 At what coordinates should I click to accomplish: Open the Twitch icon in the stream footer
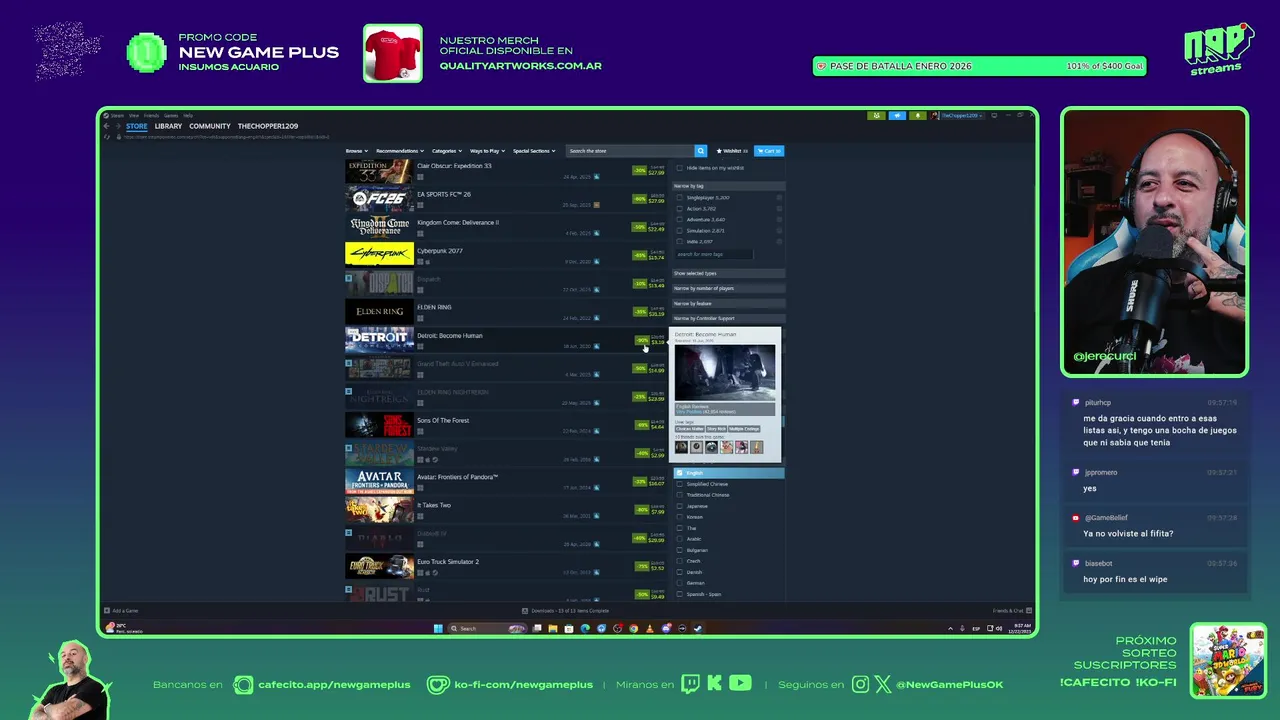click(690, 684)
